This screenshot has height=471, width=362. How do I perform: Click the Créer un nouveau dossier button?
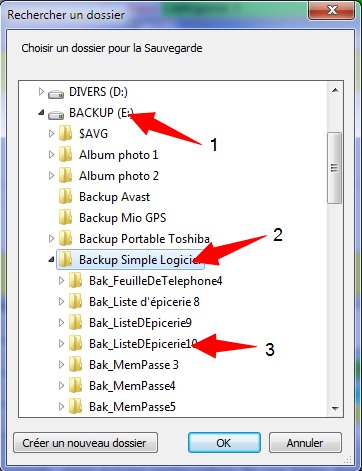[85, 443]
